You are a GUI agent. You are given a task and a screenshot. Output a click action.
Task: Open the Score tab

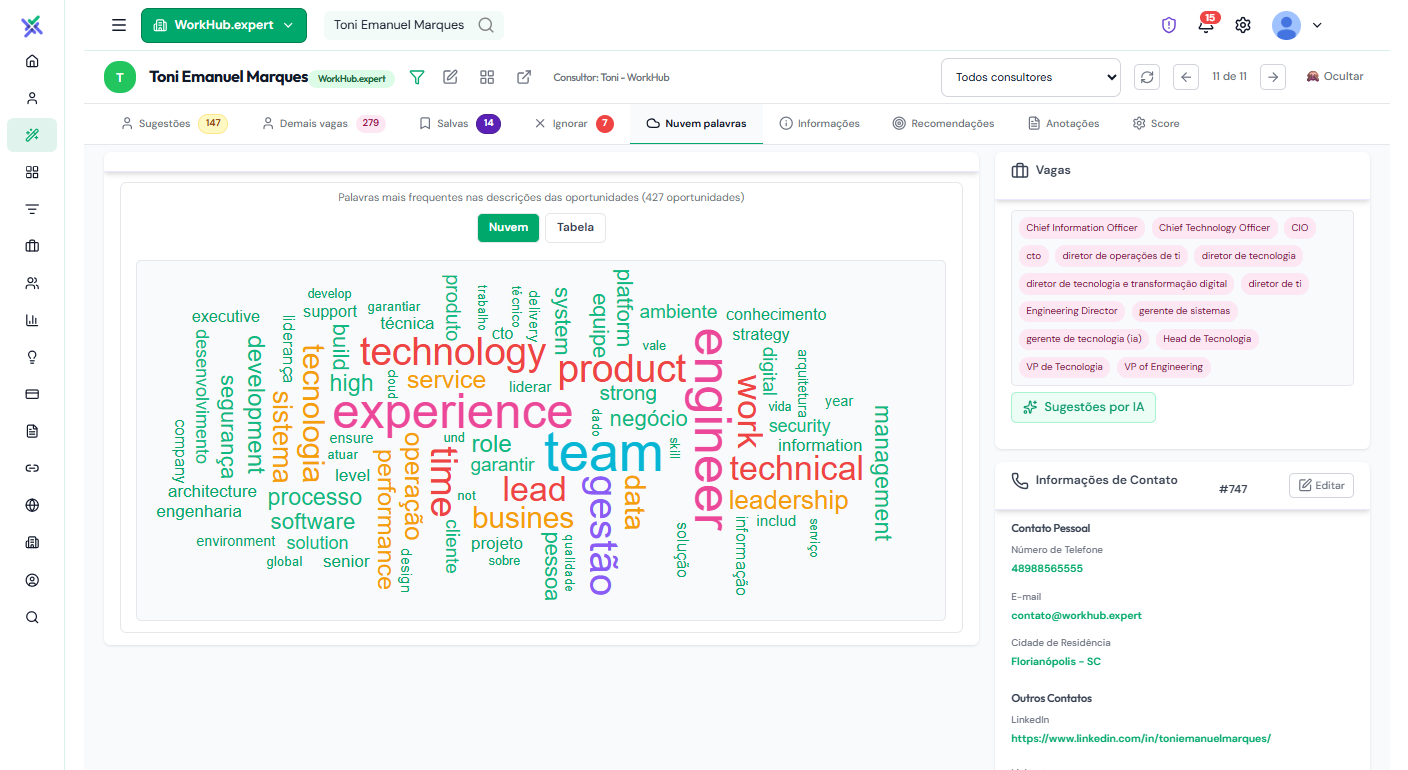[1155, 124]
